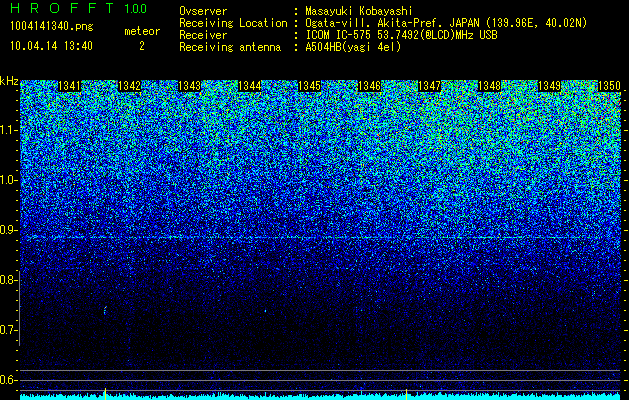
Task: Click the kHz axis unit label
Action: pos(9,81)
